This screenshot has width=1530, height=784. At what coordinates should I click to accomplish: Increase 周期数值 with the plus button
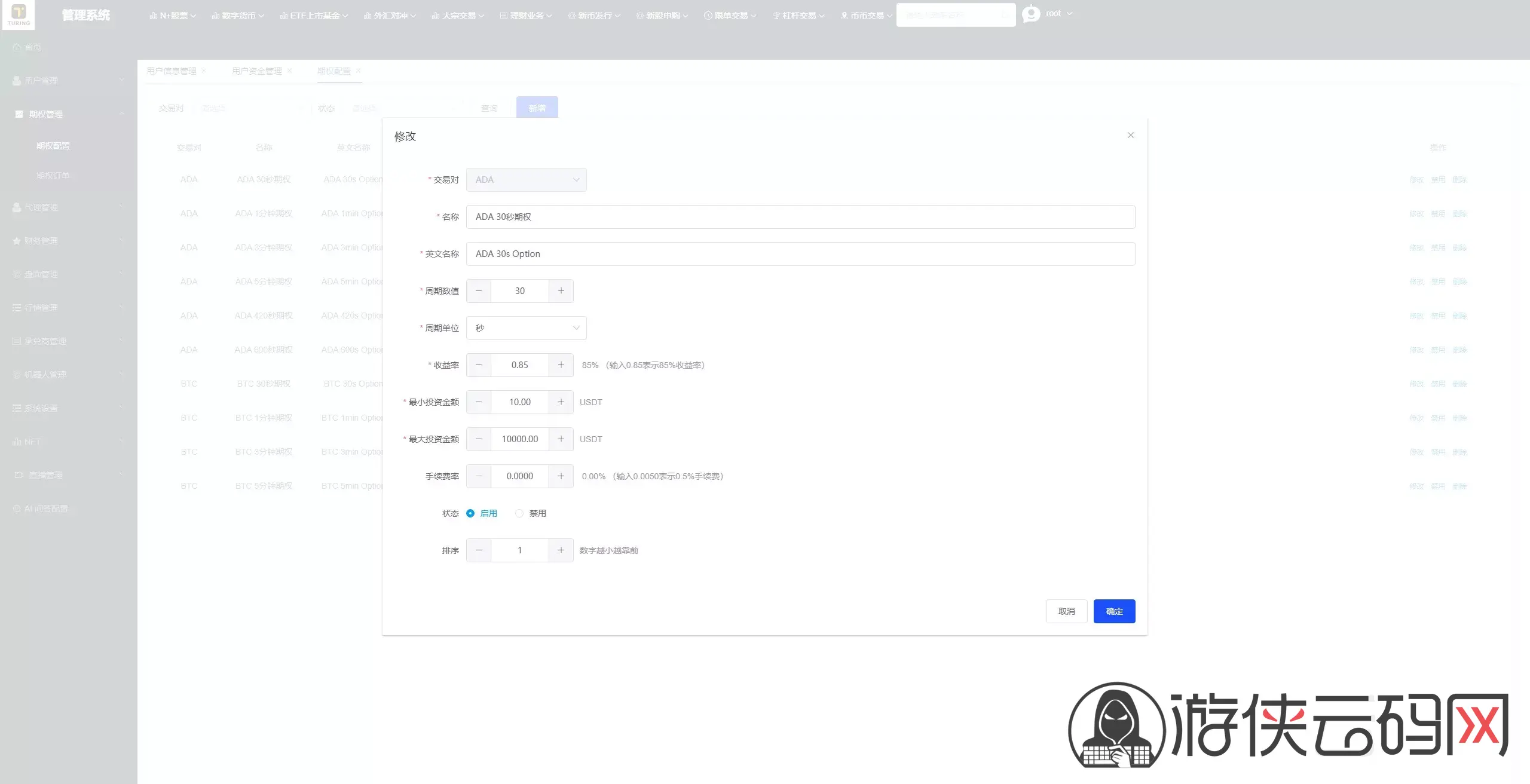(x=561, y=291)
